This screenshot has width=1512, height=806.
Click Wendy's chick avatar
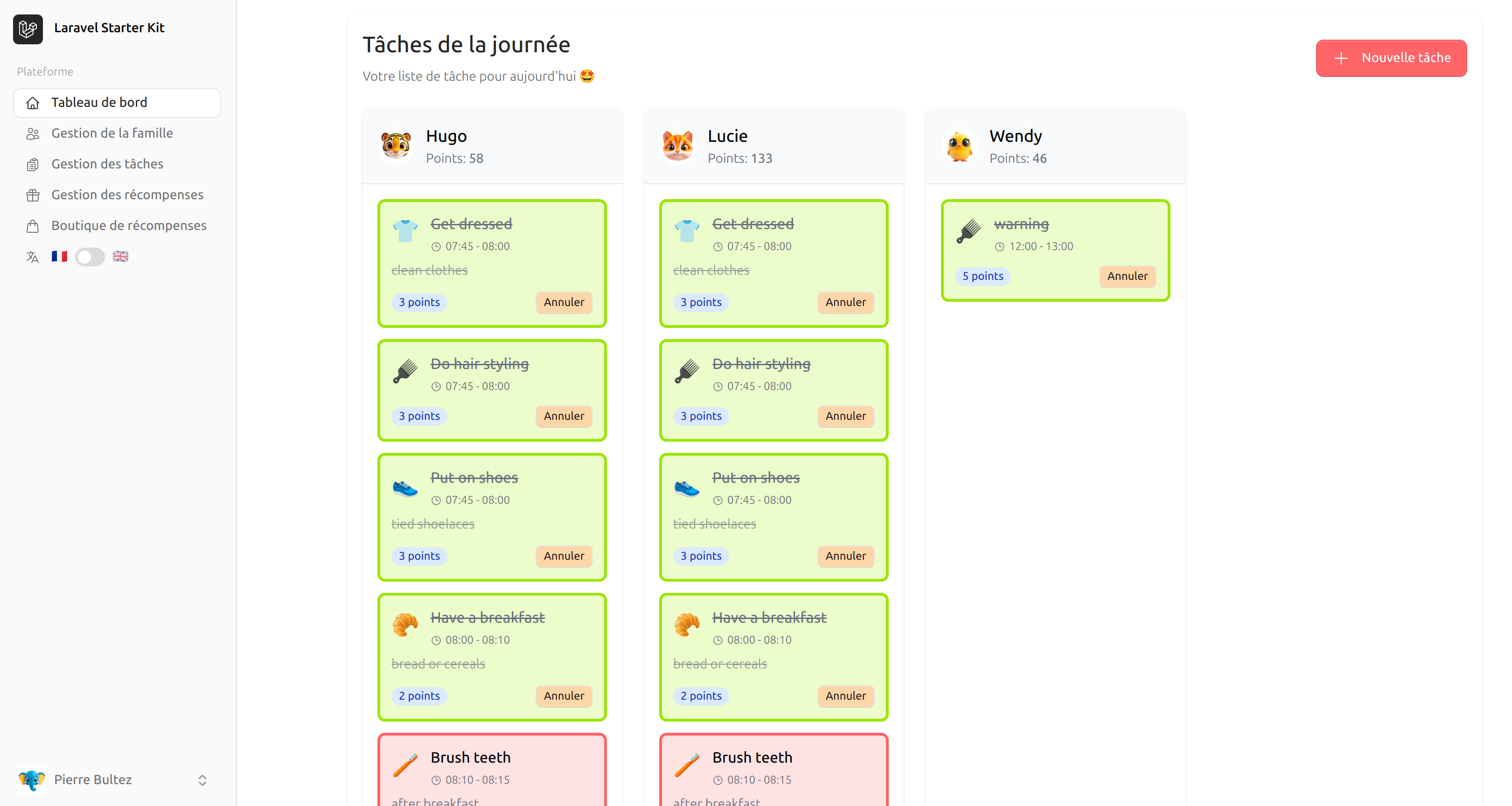959,146
